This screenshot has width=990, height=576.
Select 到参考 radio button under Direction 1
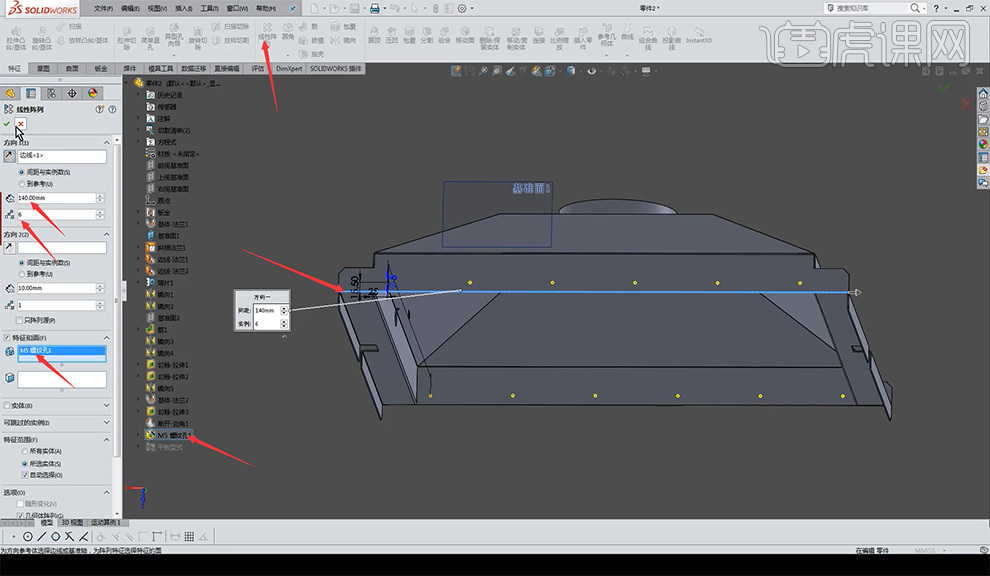tap(21, 184)
